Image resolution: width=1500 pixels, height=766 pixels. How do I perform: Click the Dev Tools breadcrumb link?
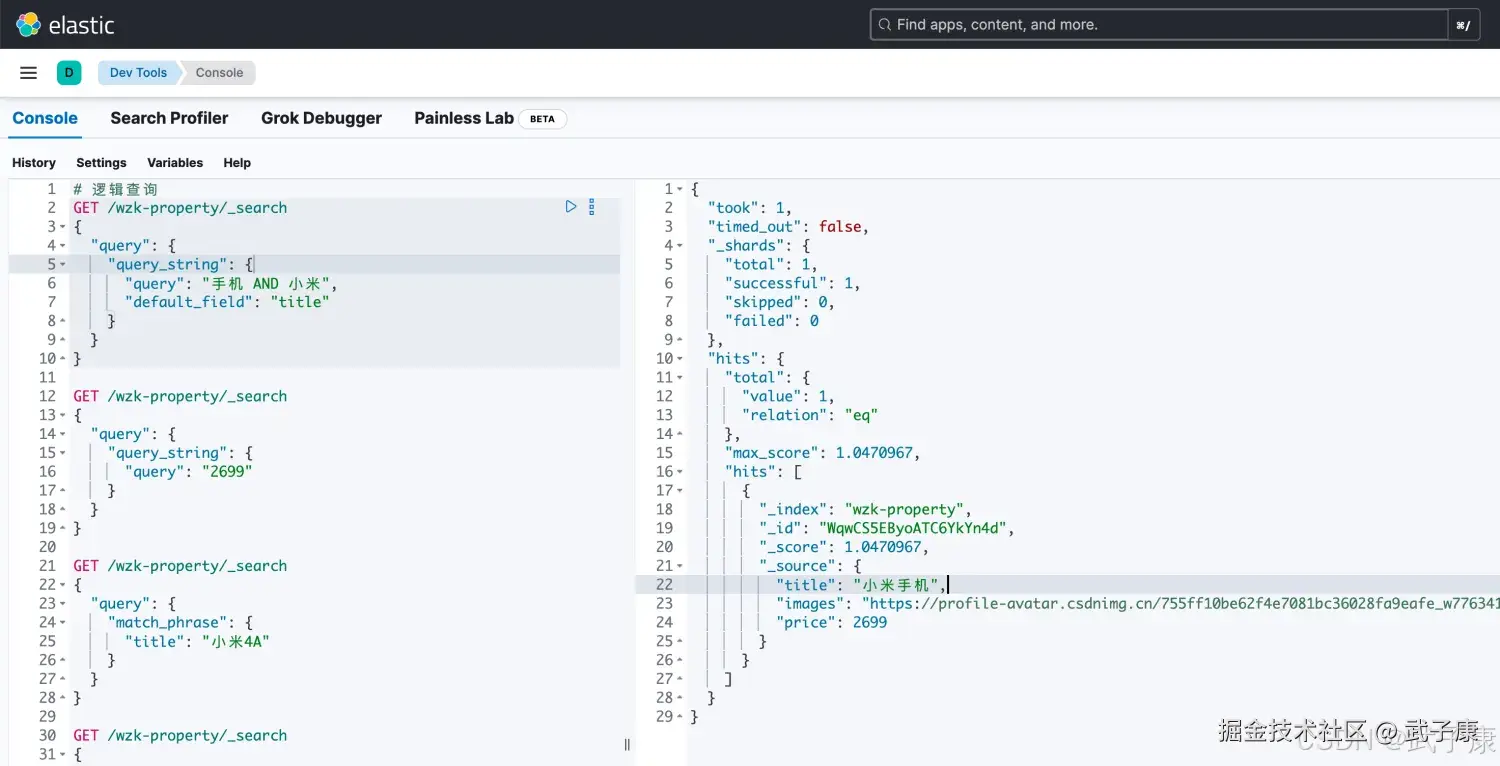pyautogui.click(x=137, y=72)
